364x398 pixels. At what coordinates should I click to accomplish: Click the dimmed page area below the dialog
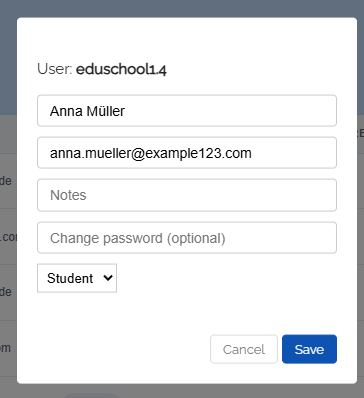pos(182,391)
